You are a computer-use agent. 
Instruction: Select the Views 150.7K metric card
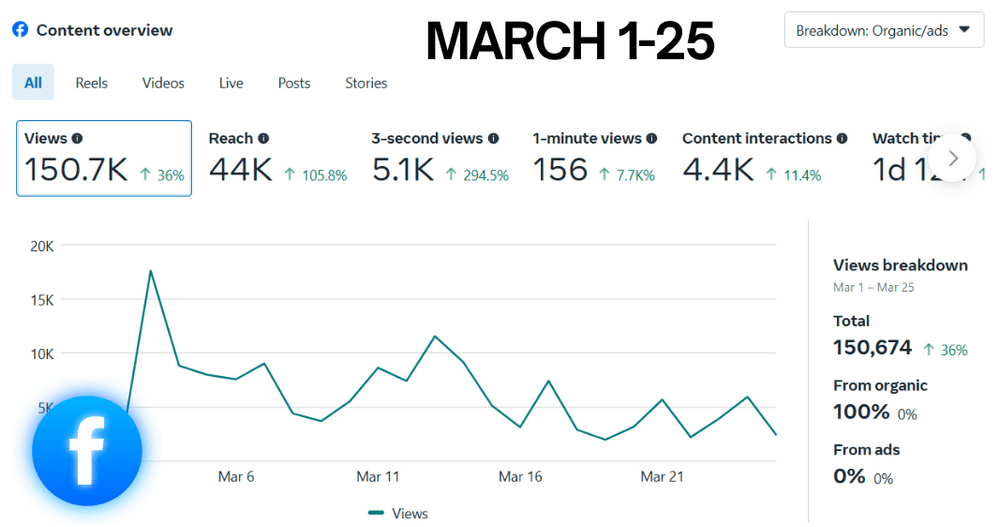[104, 158]
